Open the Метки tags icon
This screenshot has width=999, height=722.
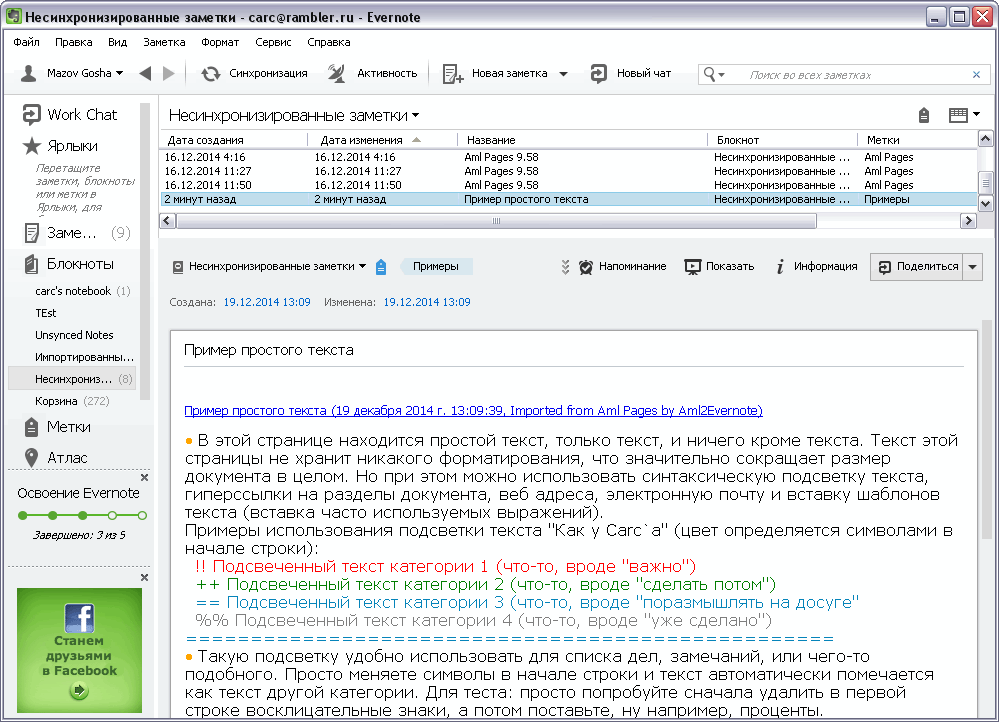click(x=31, y=427)
